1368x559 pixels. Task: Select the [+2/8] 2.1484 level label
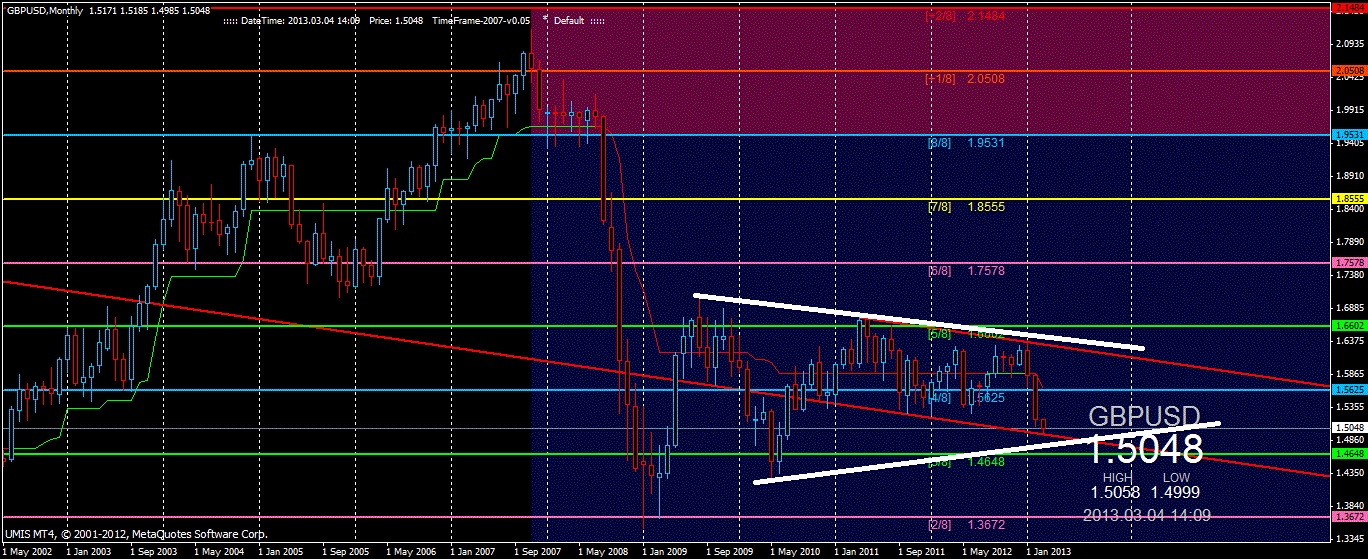964,16
